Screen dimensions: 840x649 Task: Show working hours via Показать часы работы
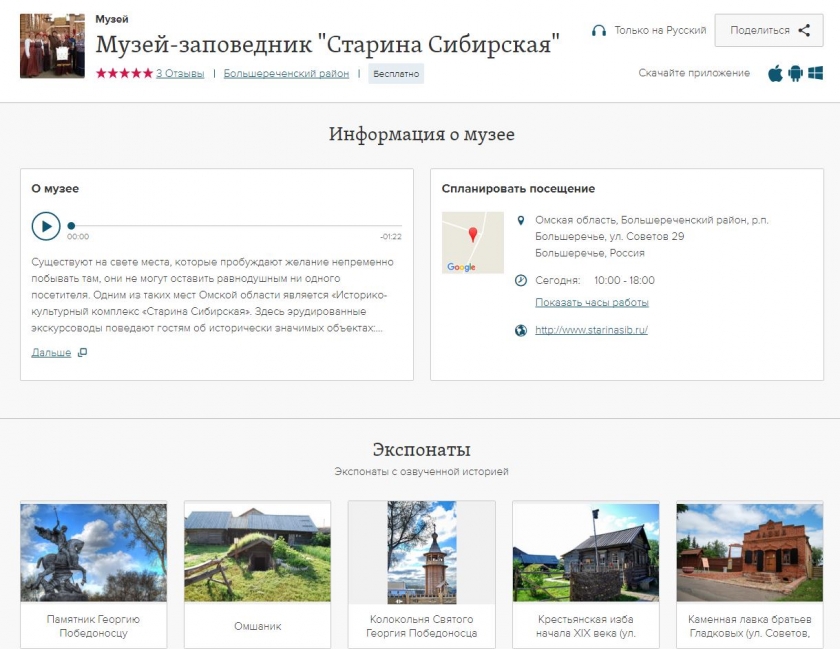[x=592, y=302]
